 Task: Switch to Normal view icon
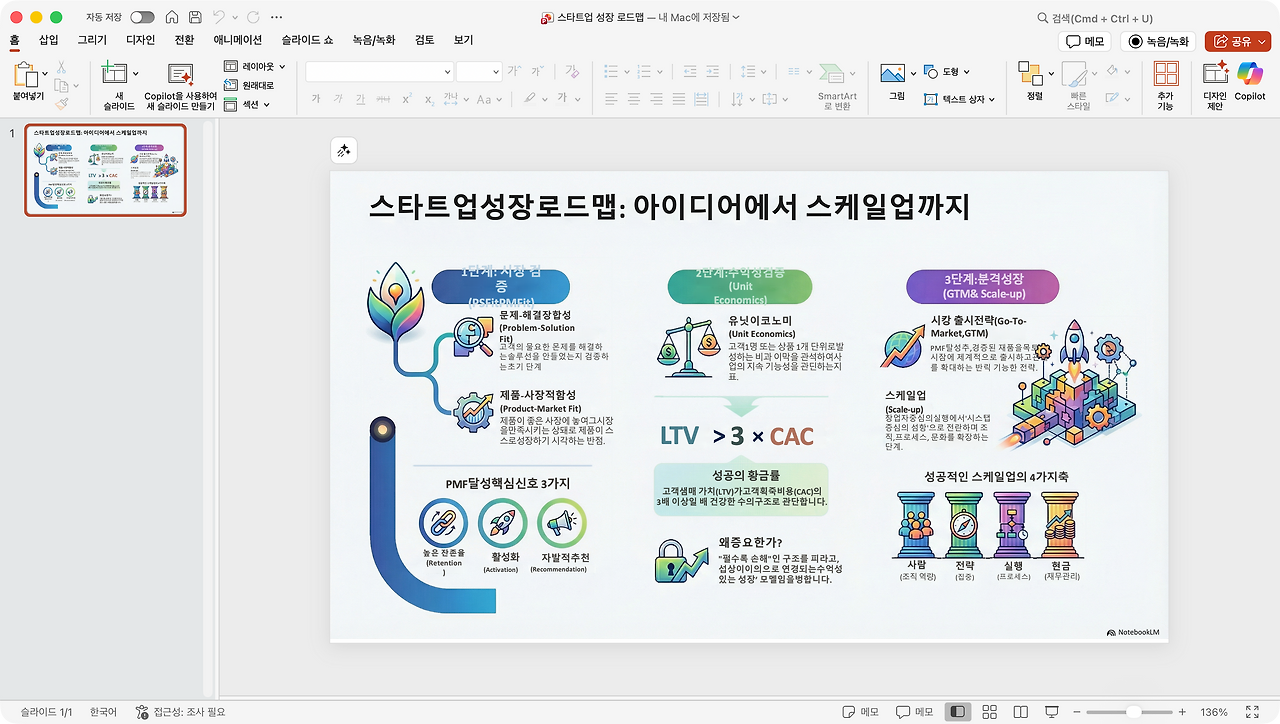pyautogui.click(x=958, y=712)
